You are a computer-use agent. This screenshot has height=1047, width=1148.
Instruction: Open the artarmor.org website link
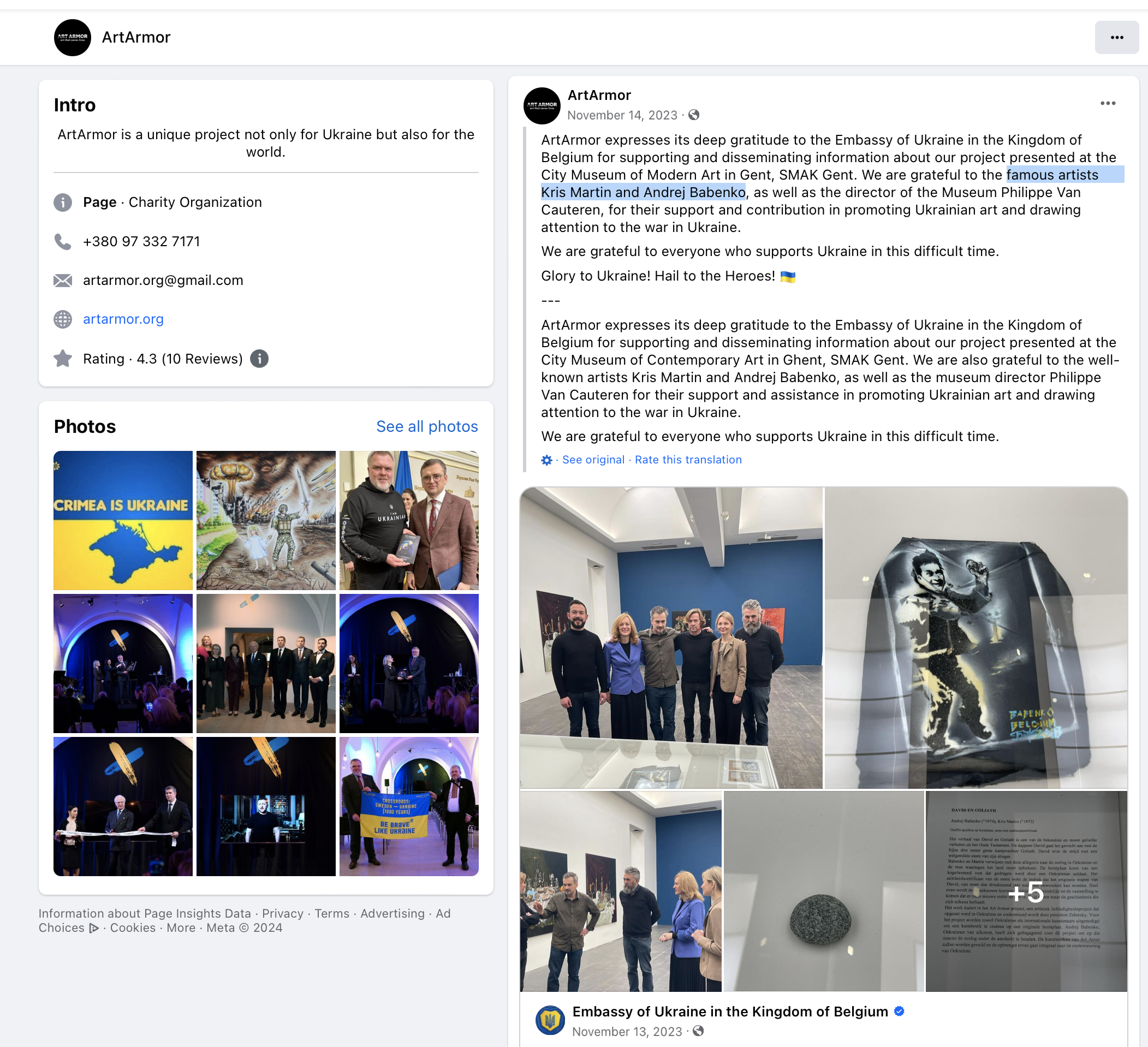123,319
